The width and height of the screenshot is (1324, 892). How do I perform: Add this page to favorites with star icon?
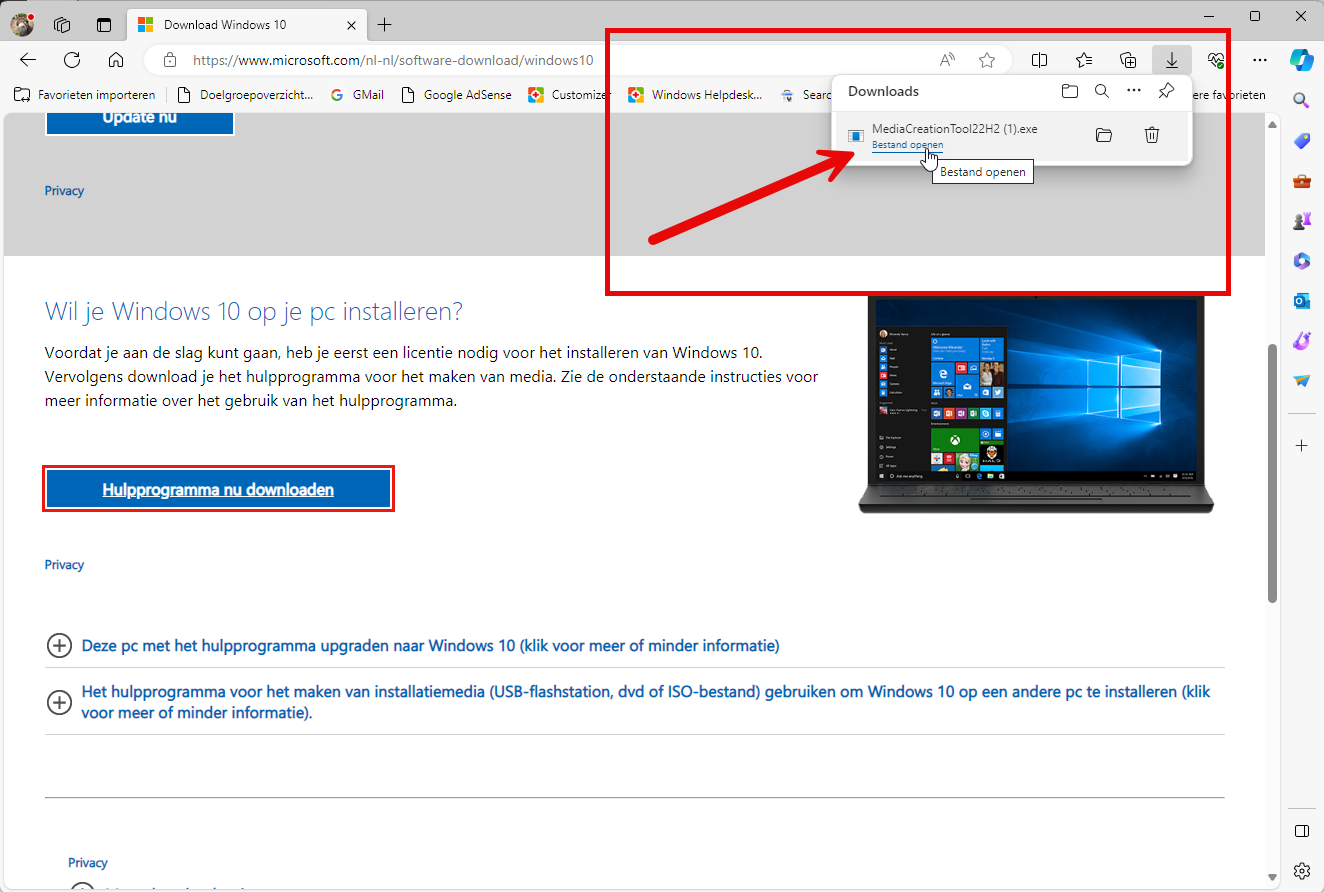987,60
